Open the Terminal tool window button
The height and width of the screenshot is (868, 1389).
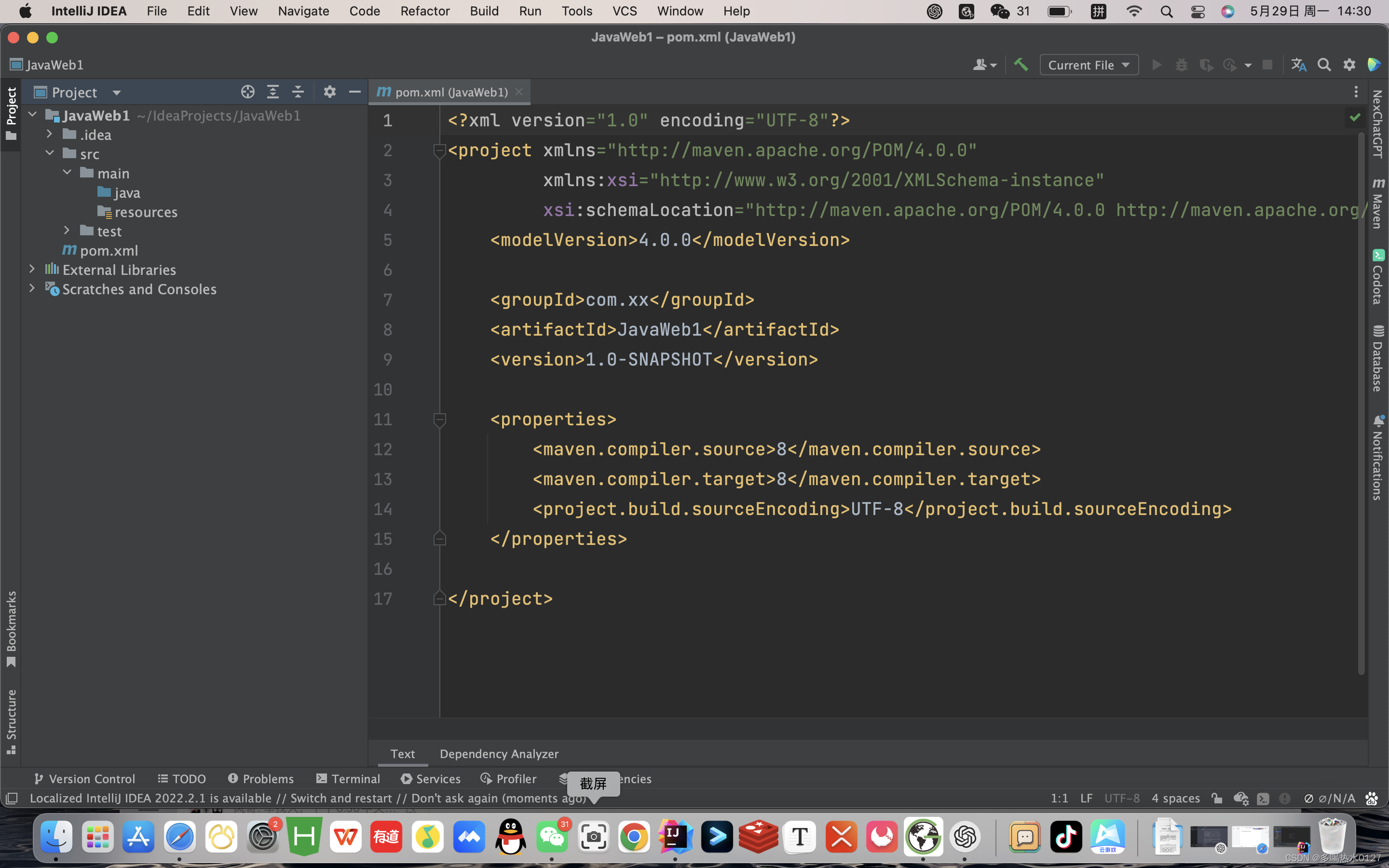click(348, 778)
